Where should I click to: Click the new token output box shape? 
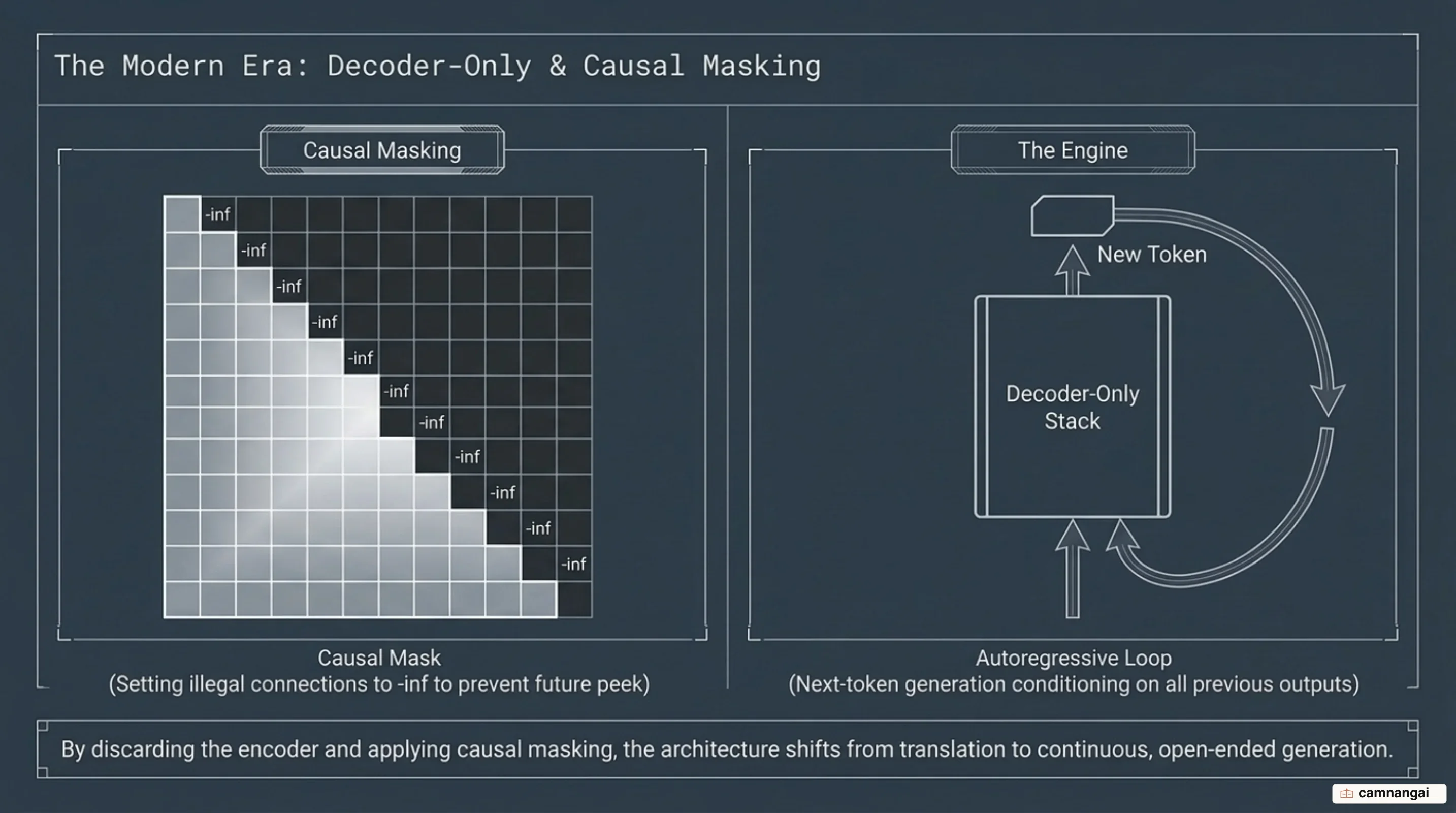pyautogui.click(x=1072, y=215)
